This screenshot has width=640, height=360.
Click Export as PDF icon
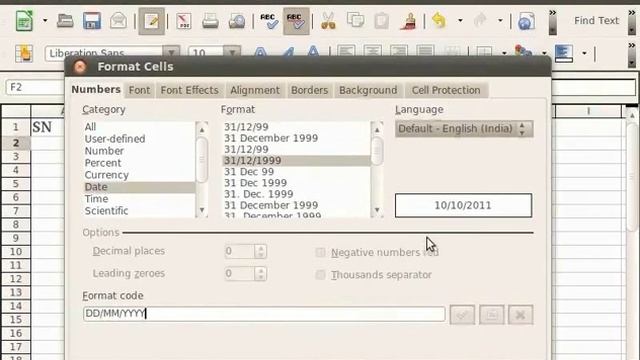(184, 20)
